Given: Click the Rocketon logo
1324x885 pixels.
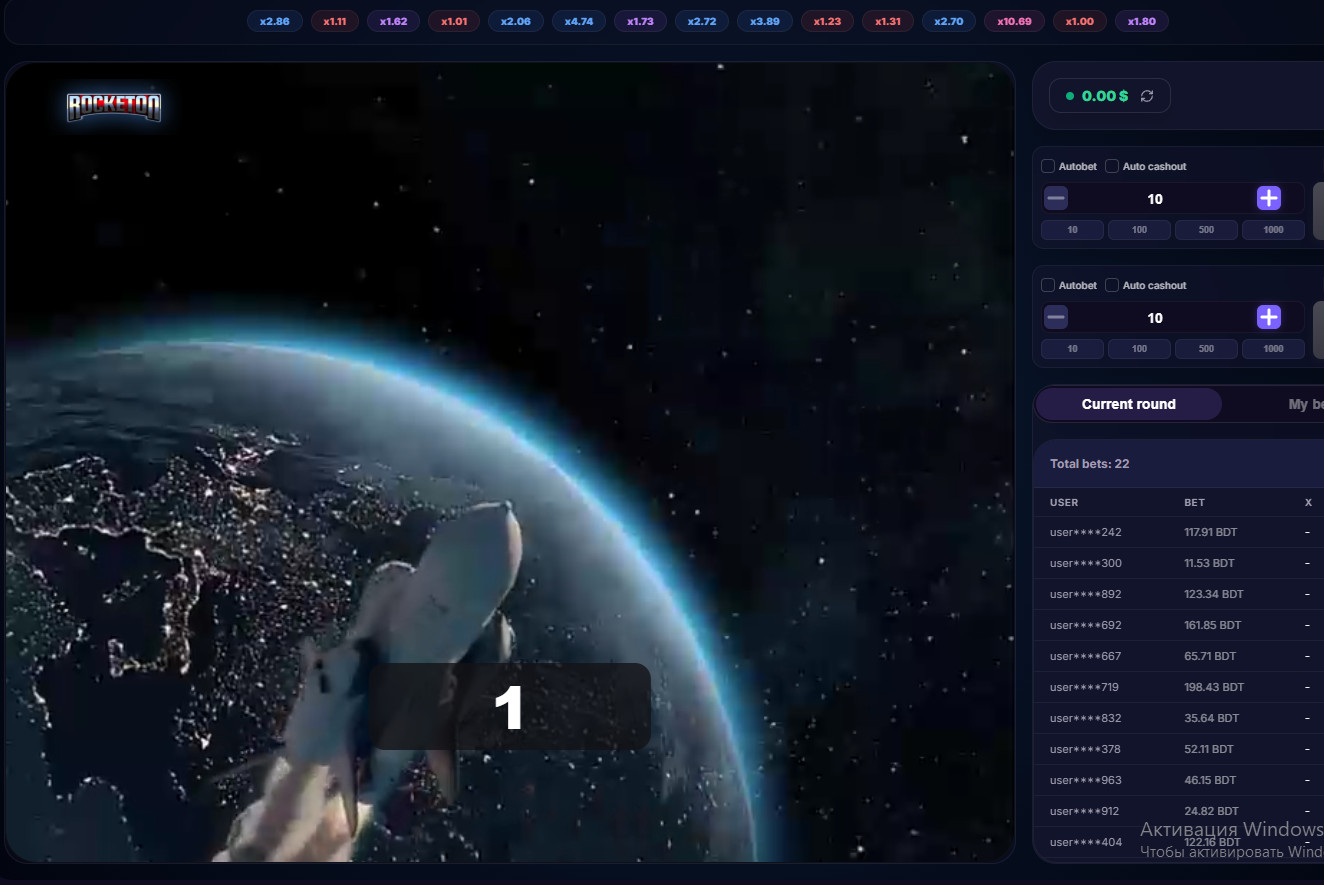Looking at the screenshot, I should pyautogui.click(x=114, y=108).
